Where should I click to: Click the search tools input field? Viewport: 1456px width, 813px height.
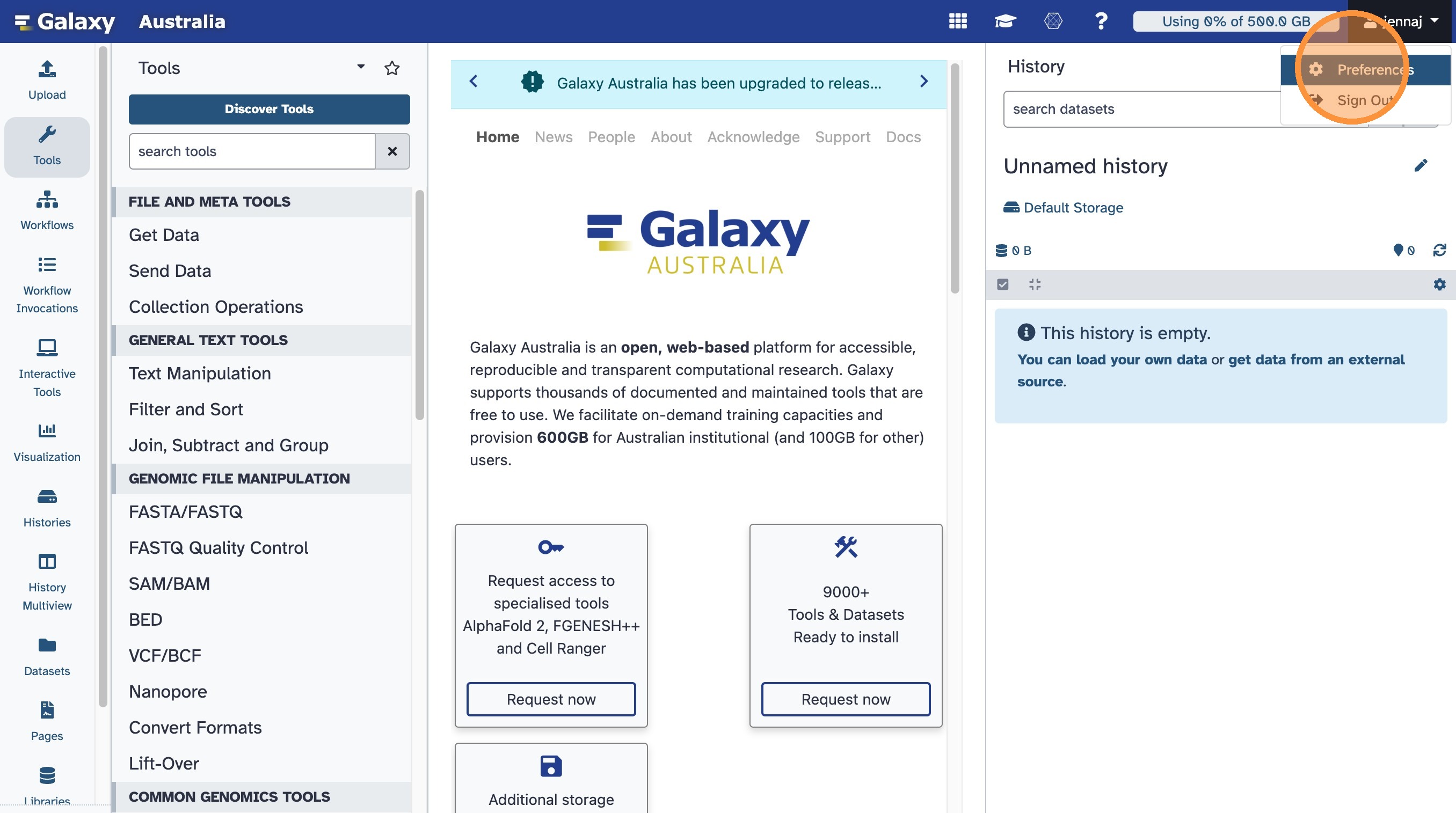(x=252, y=151)
